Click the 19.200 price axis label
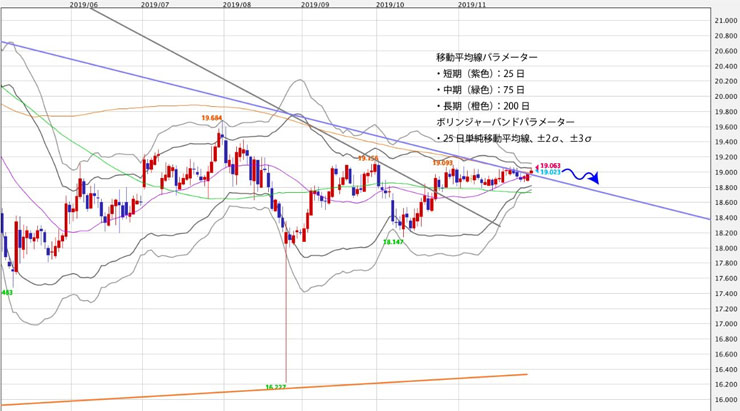Image resolution: width=740 pixels, height=411 pixels. coord(726,157)
